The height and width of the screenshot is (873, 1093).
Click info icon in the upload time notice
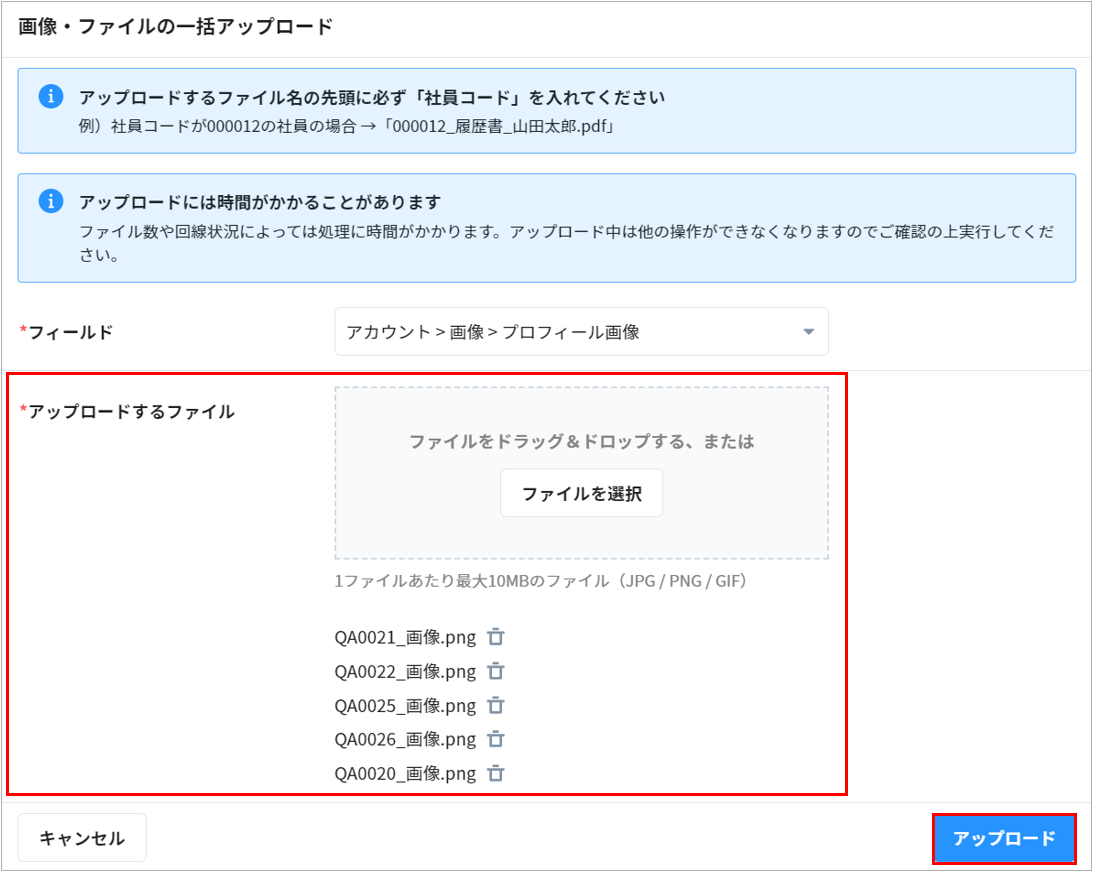click(51, 202)
